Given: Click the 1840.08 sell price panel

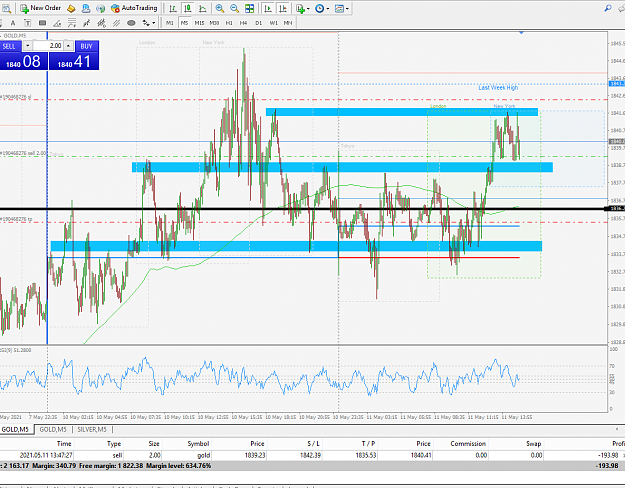Looking at the screenshot, I should (x=24, y=61).
